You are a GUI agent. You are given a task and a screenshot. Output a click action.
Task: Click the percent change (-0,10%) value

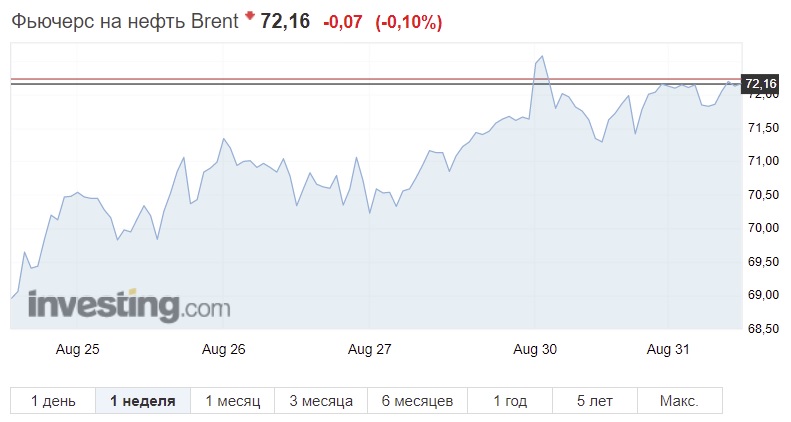click(409, 22)
